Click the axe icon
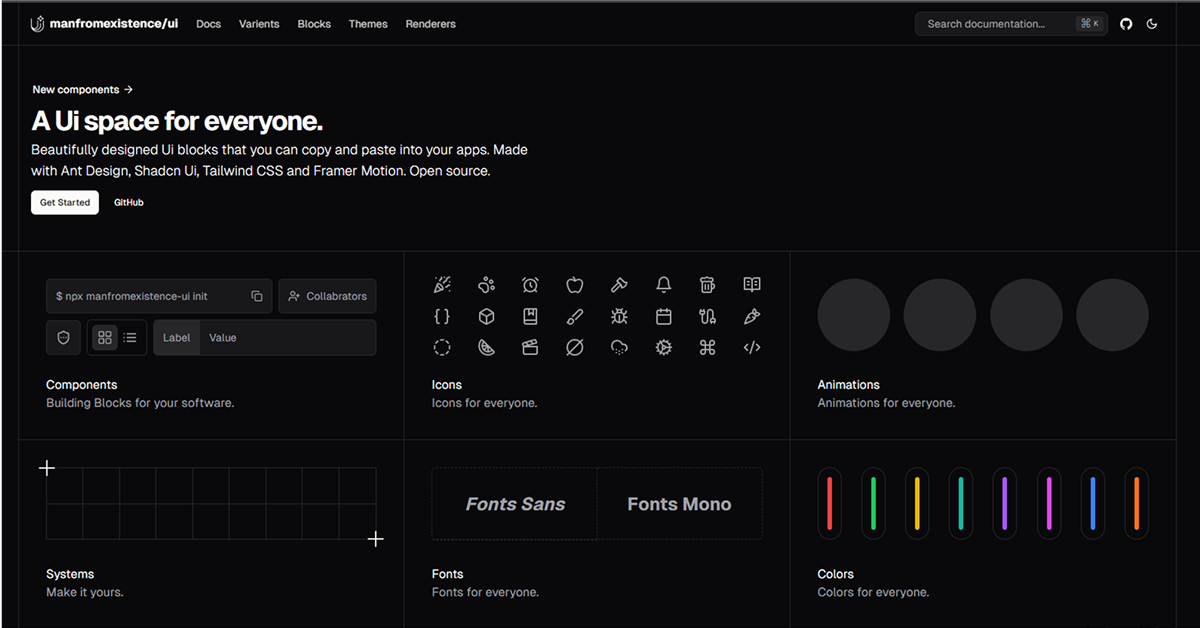Image resolution: width=1200 pixels, height=628 pixels. pos(619,285)
